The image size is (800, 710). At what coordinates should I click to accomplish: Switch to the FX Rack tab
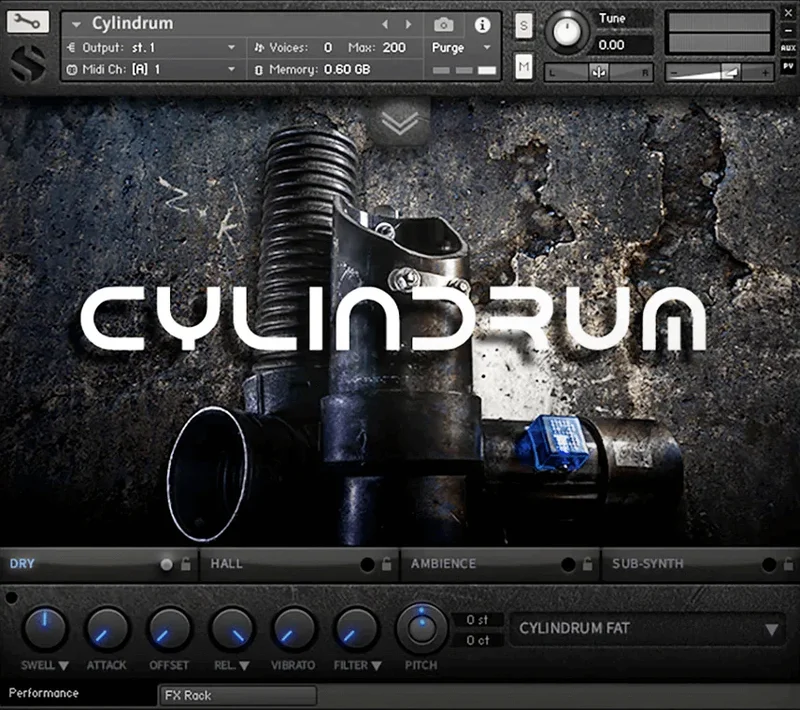[x=238, y=695]
